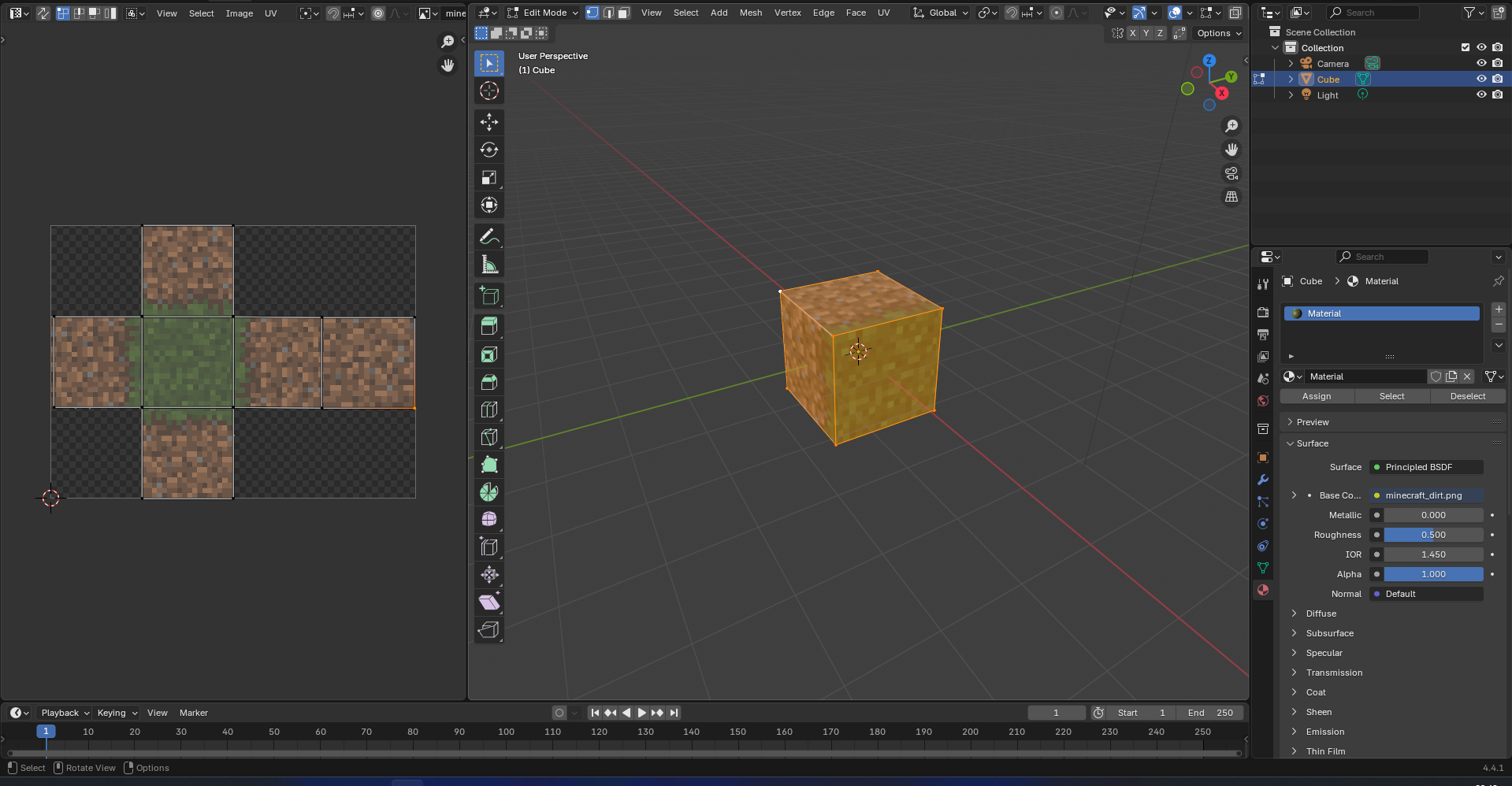Image resolution: width=1512 pixels, height=786 pixels.
Task: Select the Smooth tool
Action: point(489,519)
